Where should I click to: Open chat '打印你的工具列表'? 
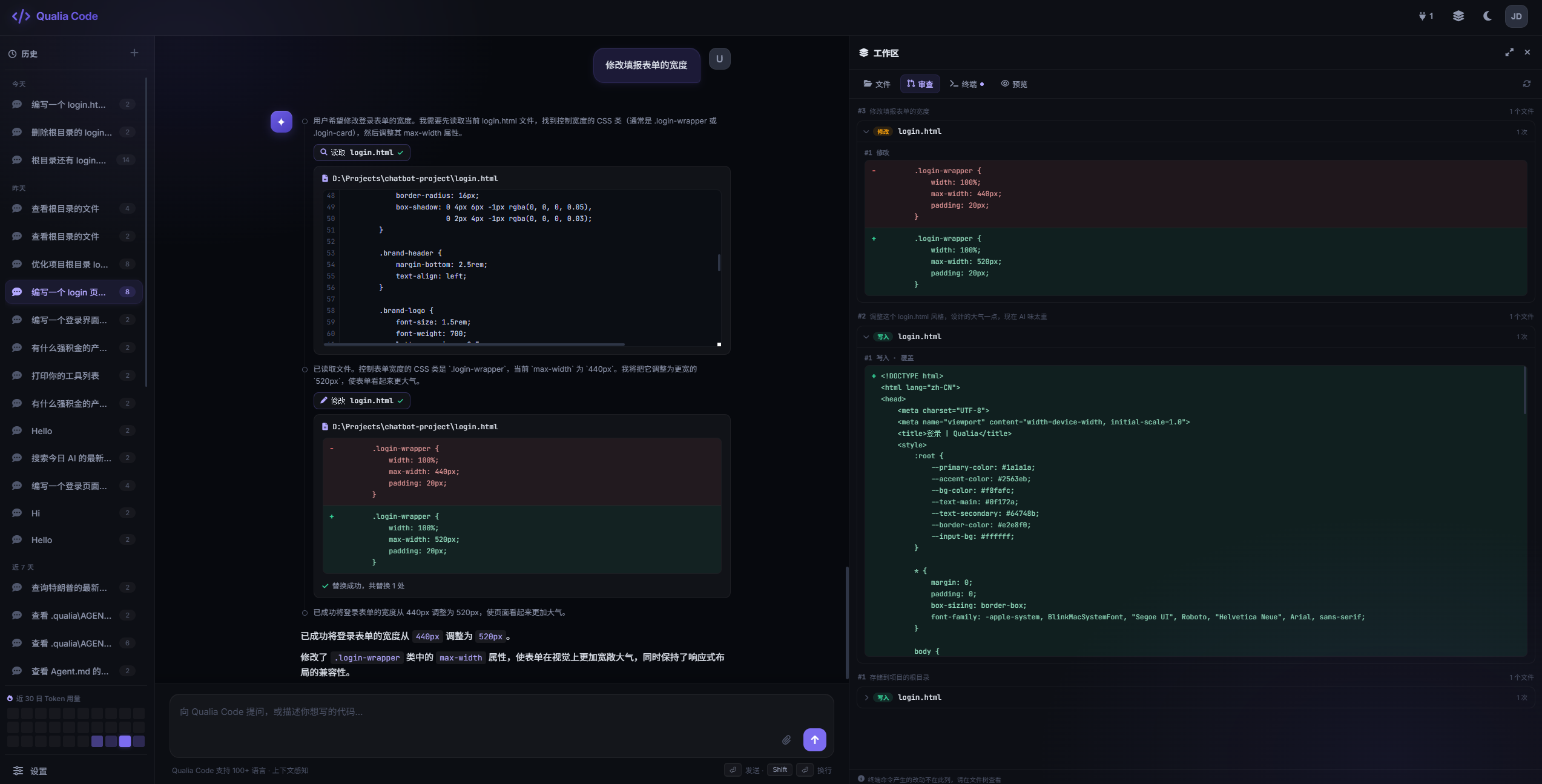click(x=74, y=375)
